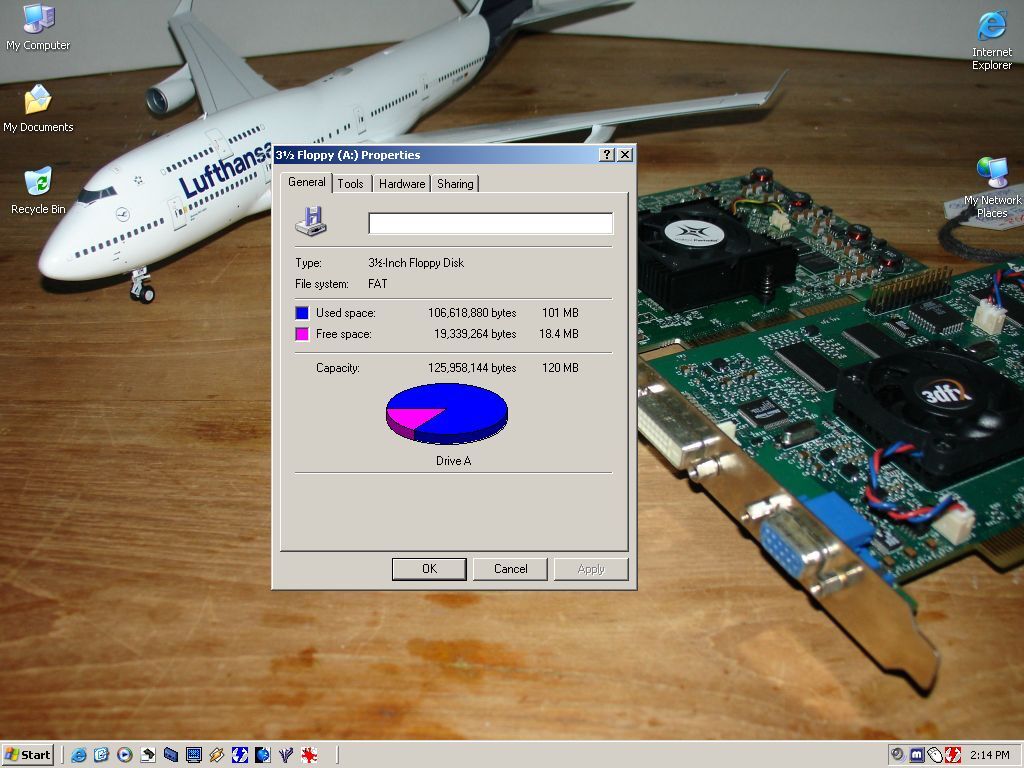Switch to the Sharing tab
1024x768 pixels.
[x=455, y=184]
